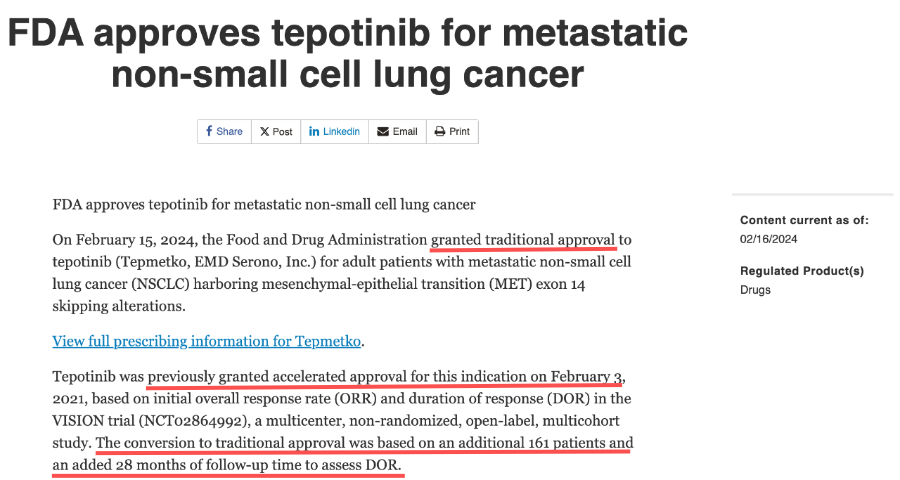Post this article on X
Viewport: 900px width, 480px height.
tap(276, 131)
